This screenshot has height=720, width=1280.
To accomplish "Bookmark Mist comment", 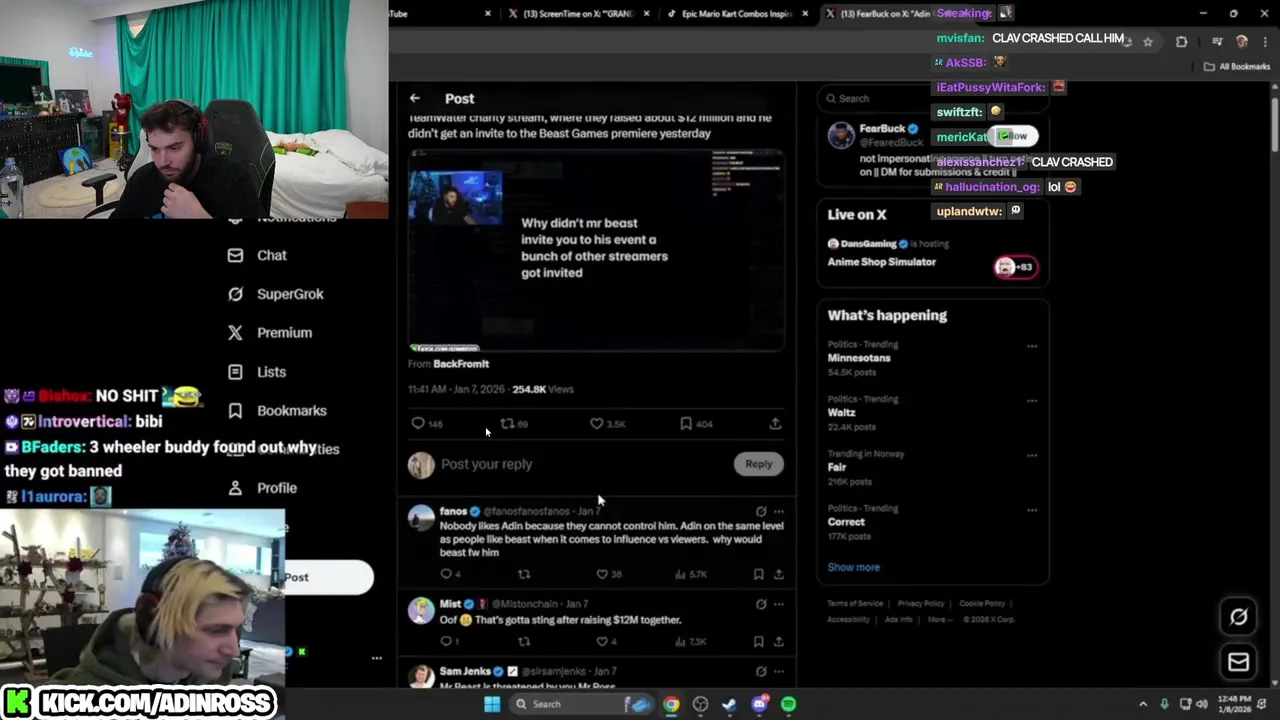I will [x=759, y=641].
